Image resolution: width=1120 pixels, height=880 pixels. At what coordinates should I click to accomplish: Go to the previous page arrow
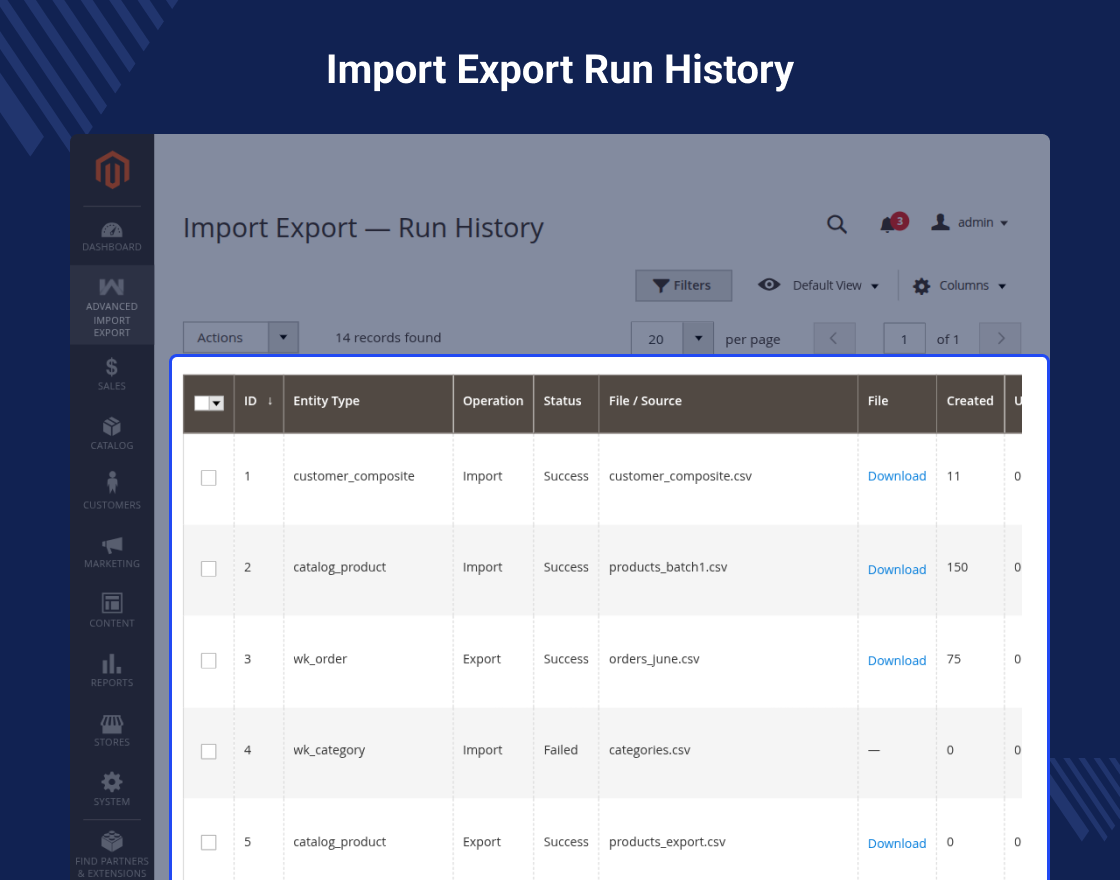834,339
